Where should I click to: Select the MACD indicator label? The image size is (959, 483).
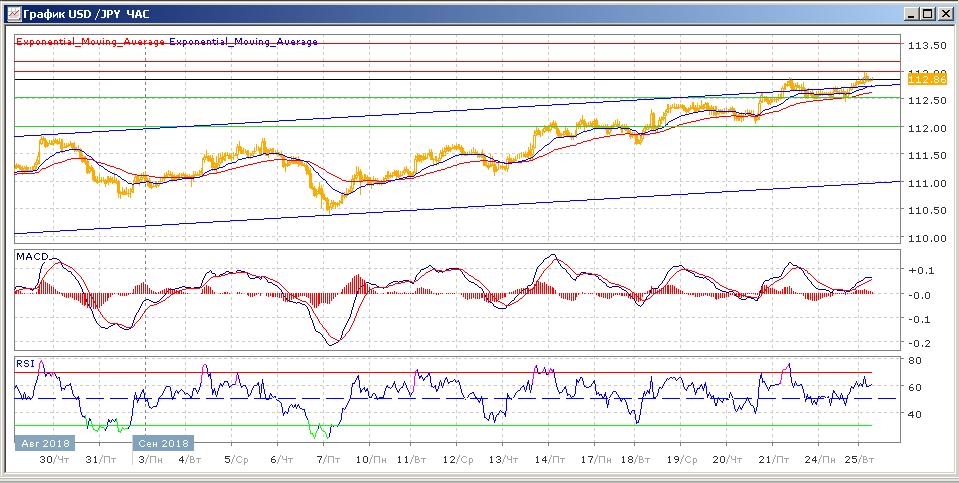[32, 255]
